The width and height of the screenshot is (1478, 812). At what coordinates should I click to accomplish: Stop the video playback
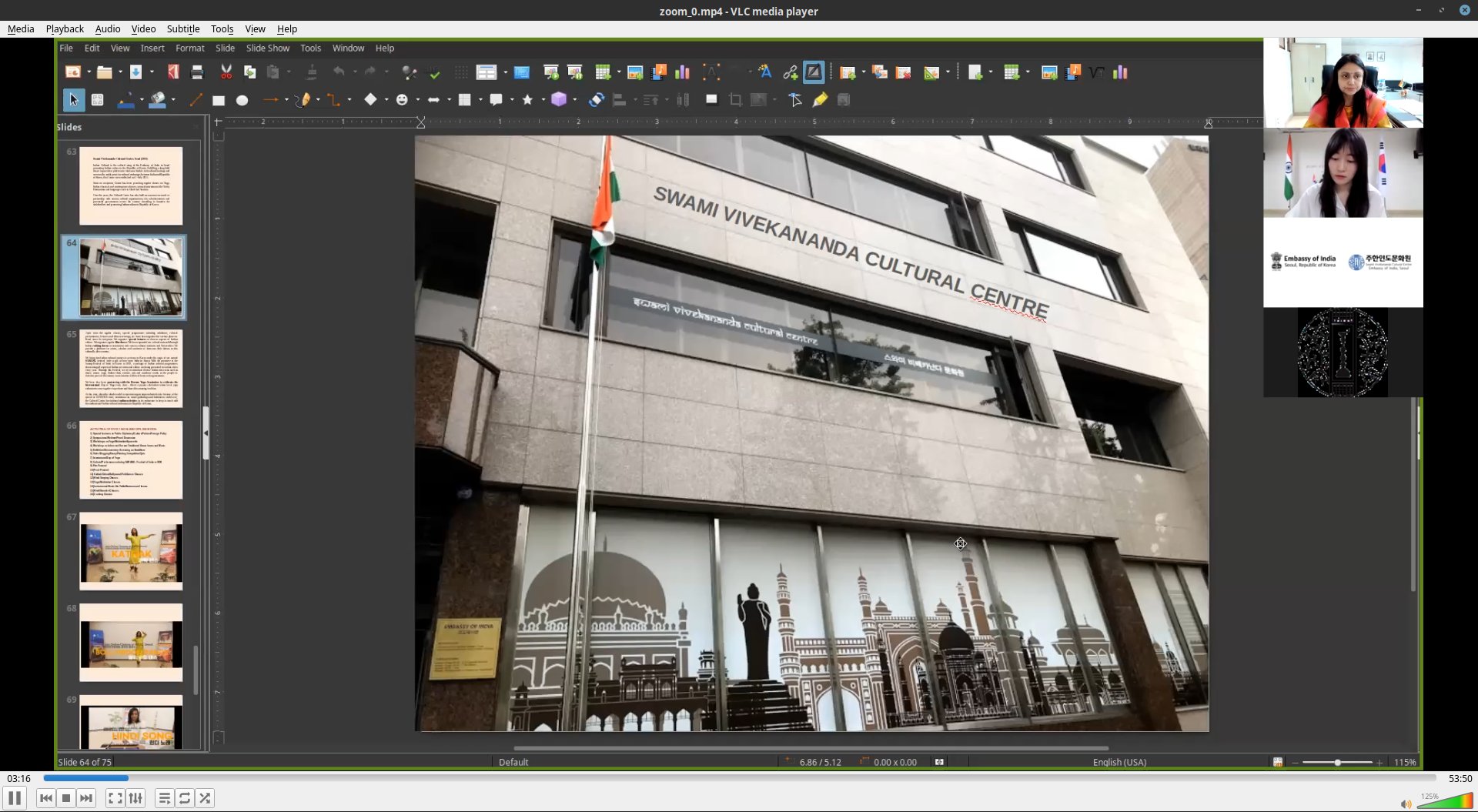coord(66,798)
